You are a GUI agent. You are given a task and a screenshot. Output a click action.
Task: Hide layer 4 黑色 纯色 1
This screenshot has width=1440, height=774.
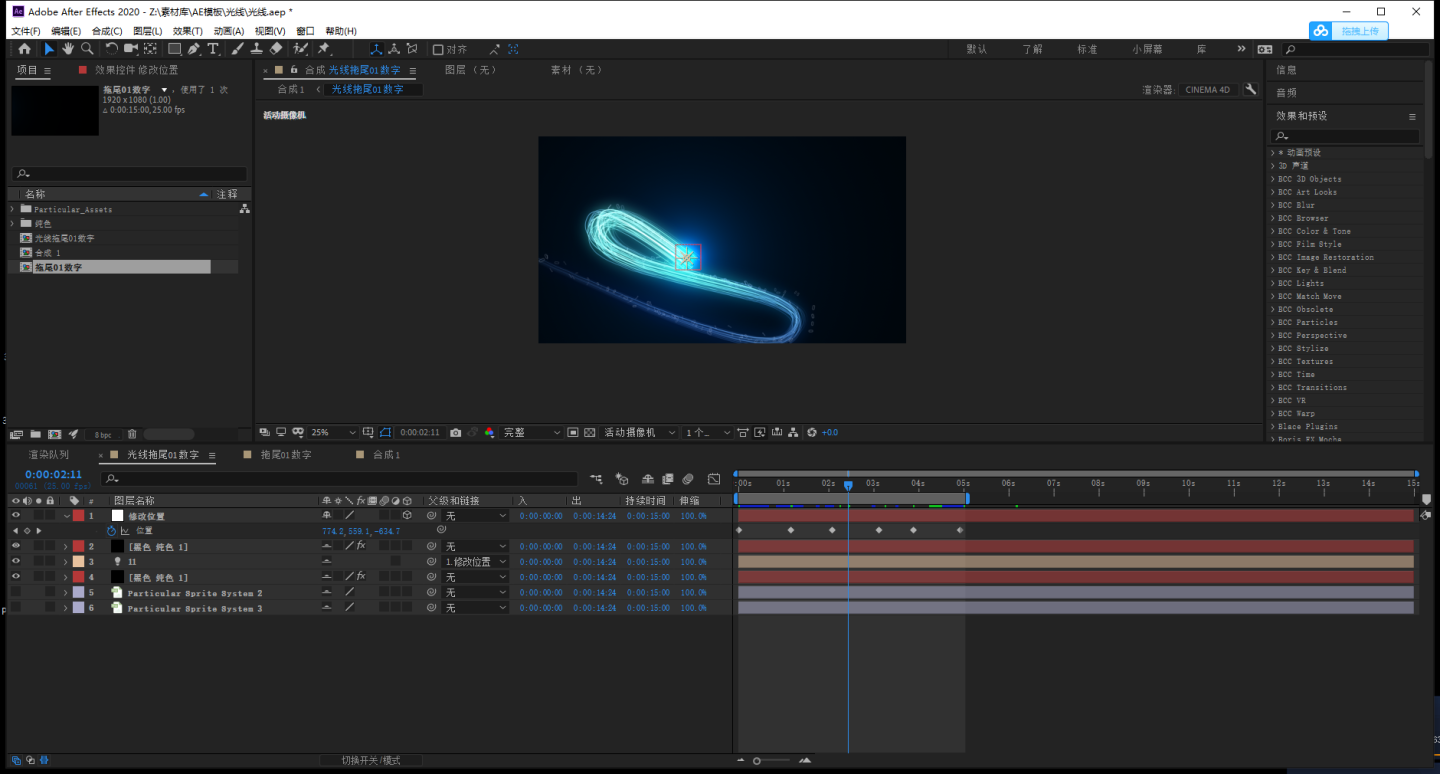(16, 577)
